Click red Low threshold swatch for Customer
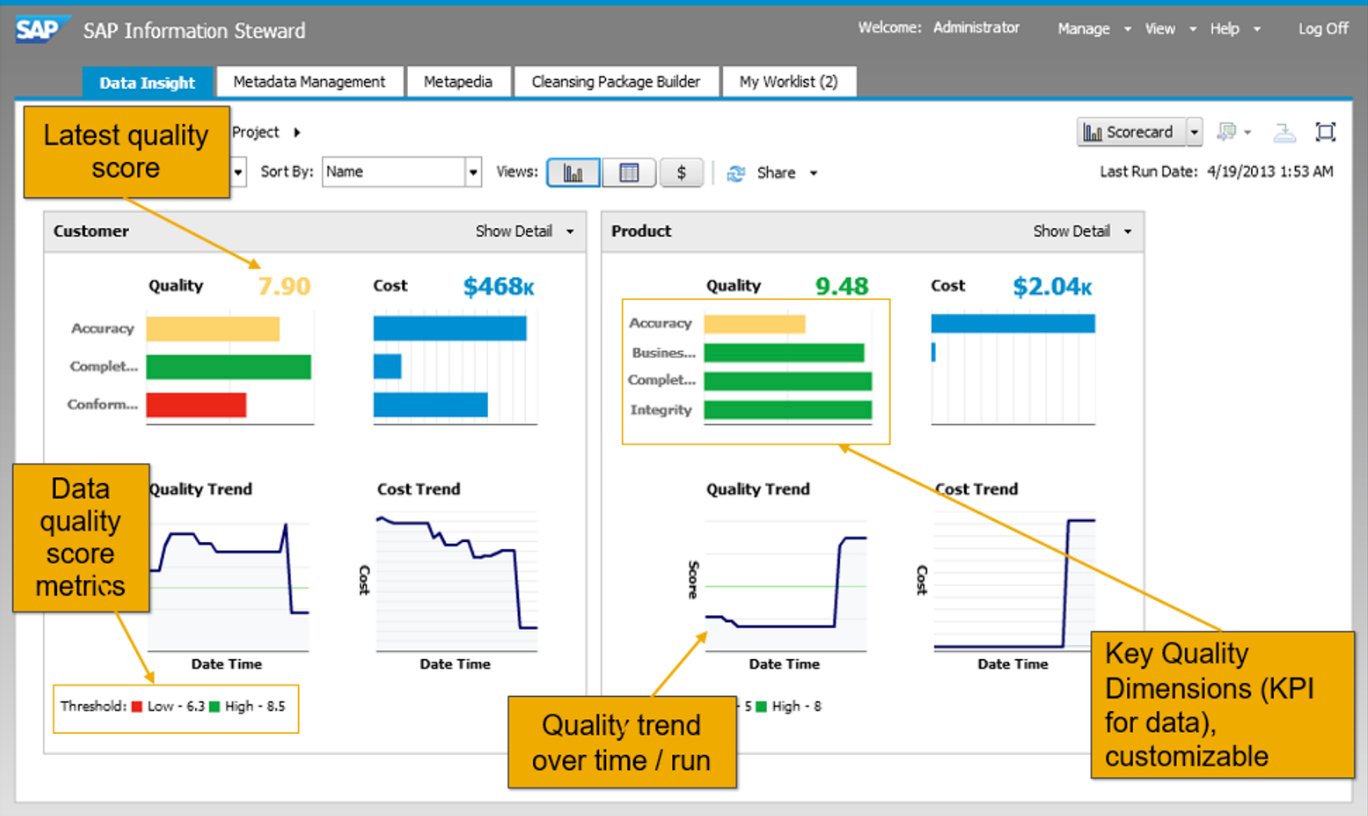 [x=137, y=707]
